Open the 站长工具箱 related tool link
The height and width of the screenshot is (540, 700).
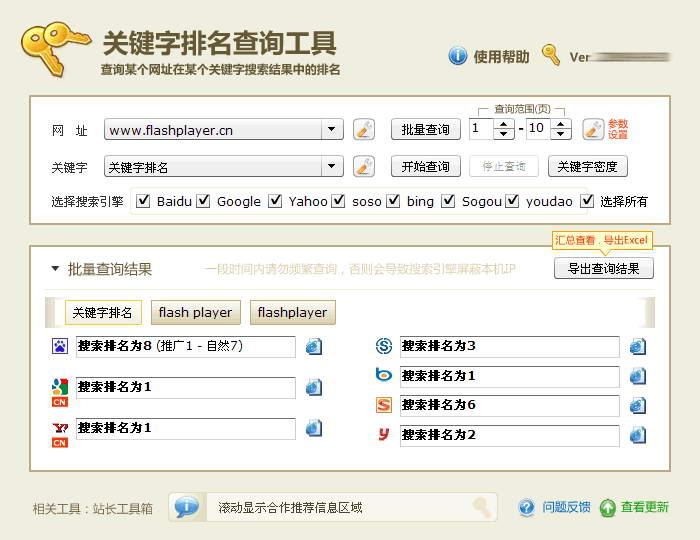click(x=123, y=508)
